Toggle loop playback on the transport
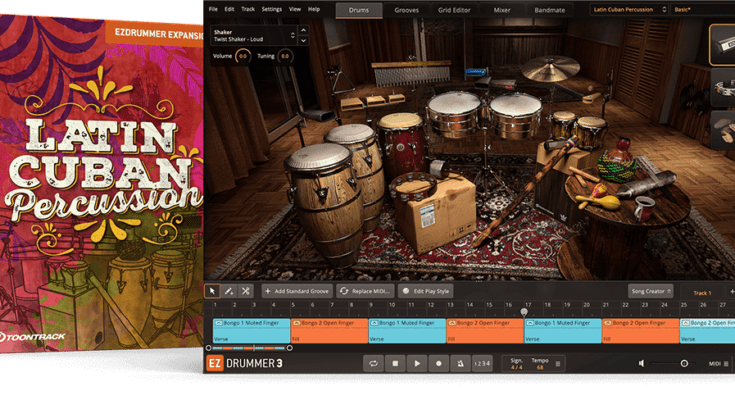This screenshot has height=400, width=735. coord(374,364)
